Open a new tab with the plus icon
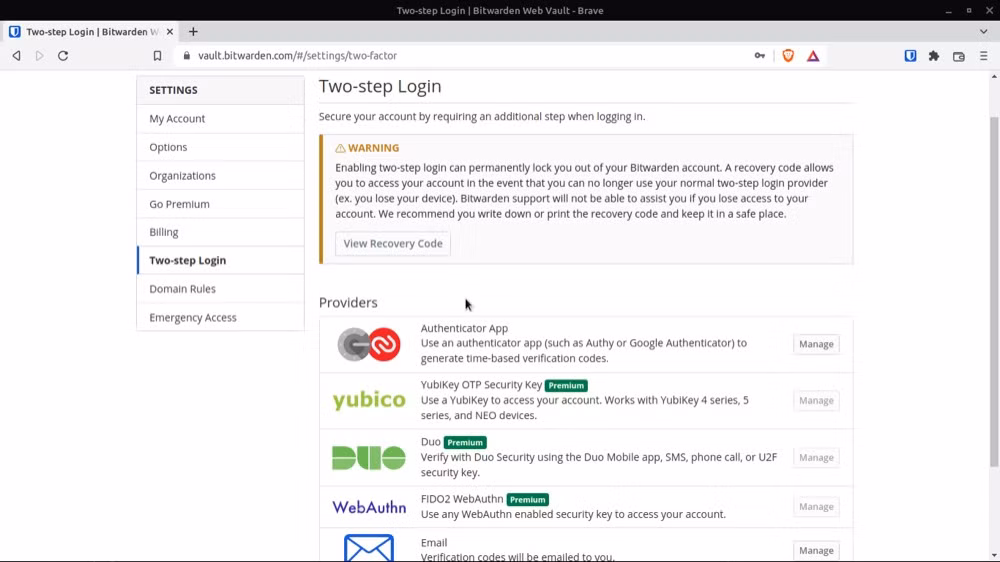Viewport: 1000px width, 562px height. (193, 32)
